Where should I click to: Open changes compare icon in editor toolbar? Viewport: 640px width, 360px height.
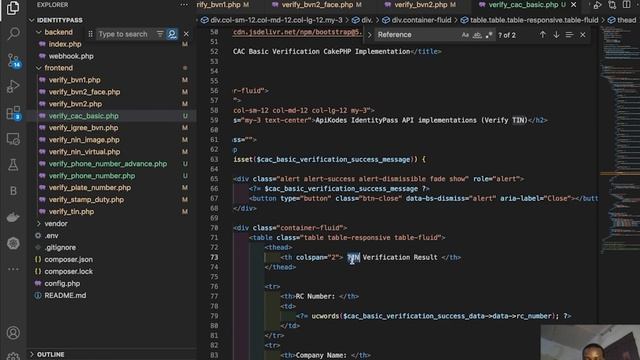[x=612, y=5]
